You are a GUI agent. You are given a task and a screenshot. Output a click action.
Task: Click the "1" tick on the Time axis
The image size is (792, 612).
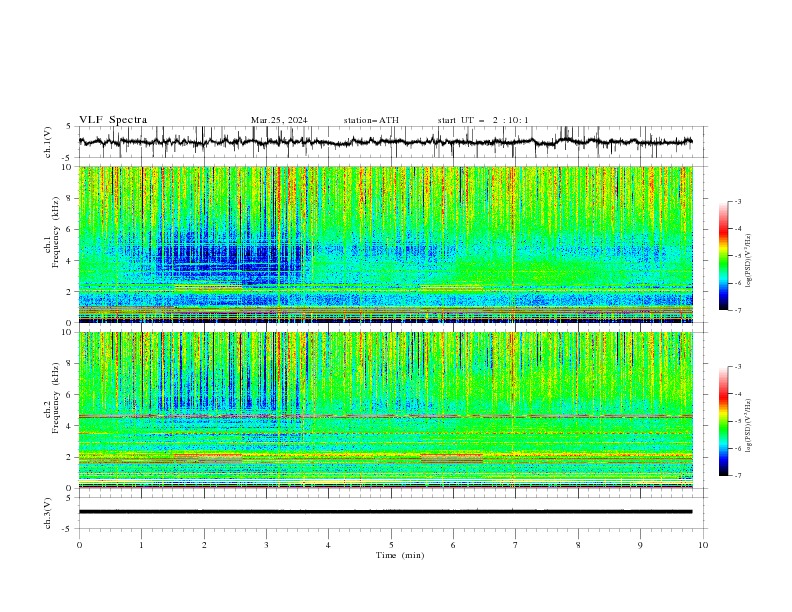(141, 545)
